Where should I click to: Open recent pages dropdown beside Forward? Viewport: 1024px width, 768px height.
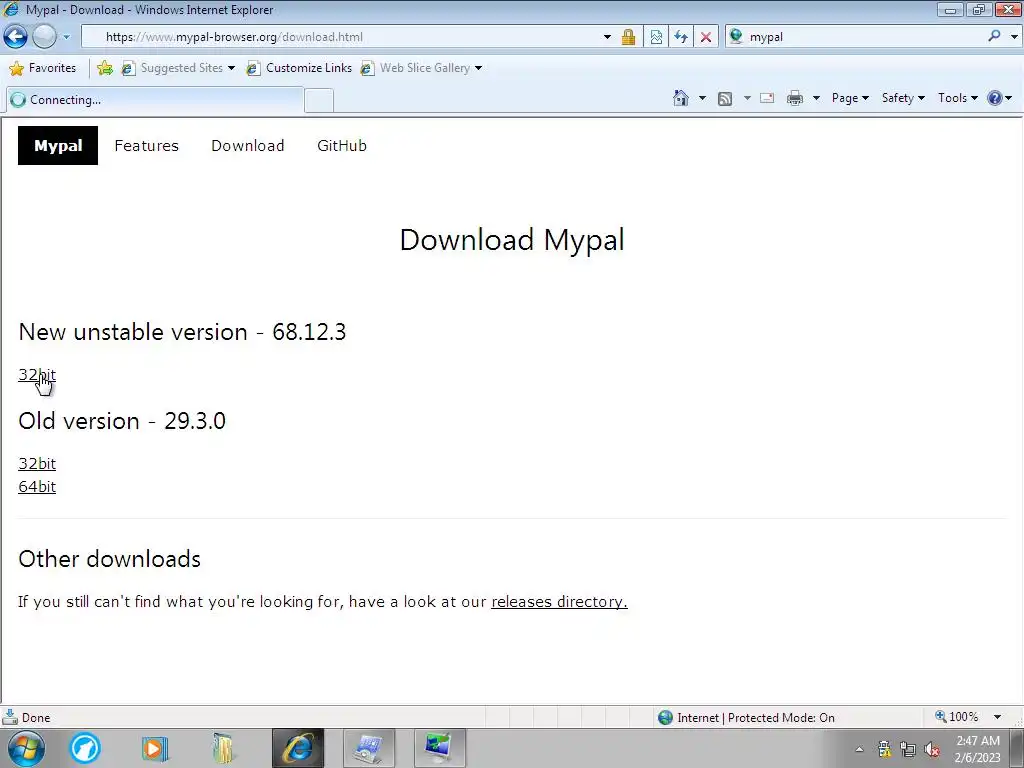coord(66,37)
